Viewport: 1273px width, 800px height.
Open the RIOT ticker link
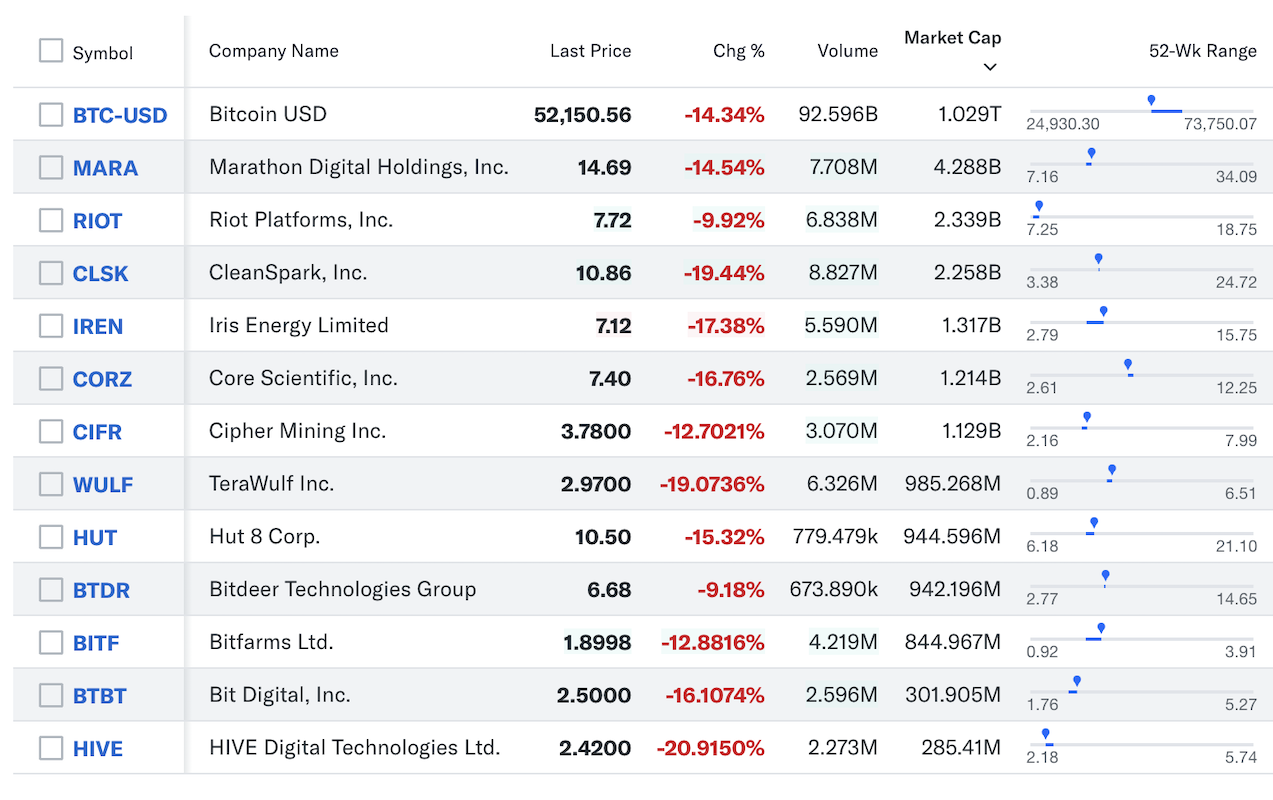(x=98, y=221)
